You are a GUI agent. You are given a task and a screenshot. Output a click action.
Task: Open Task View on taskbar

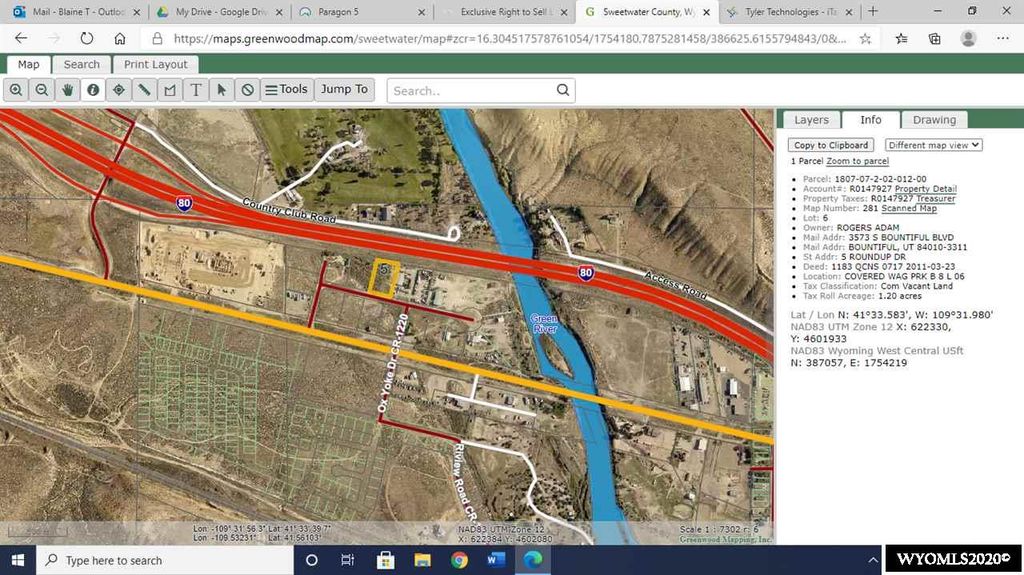pos(347,560)
